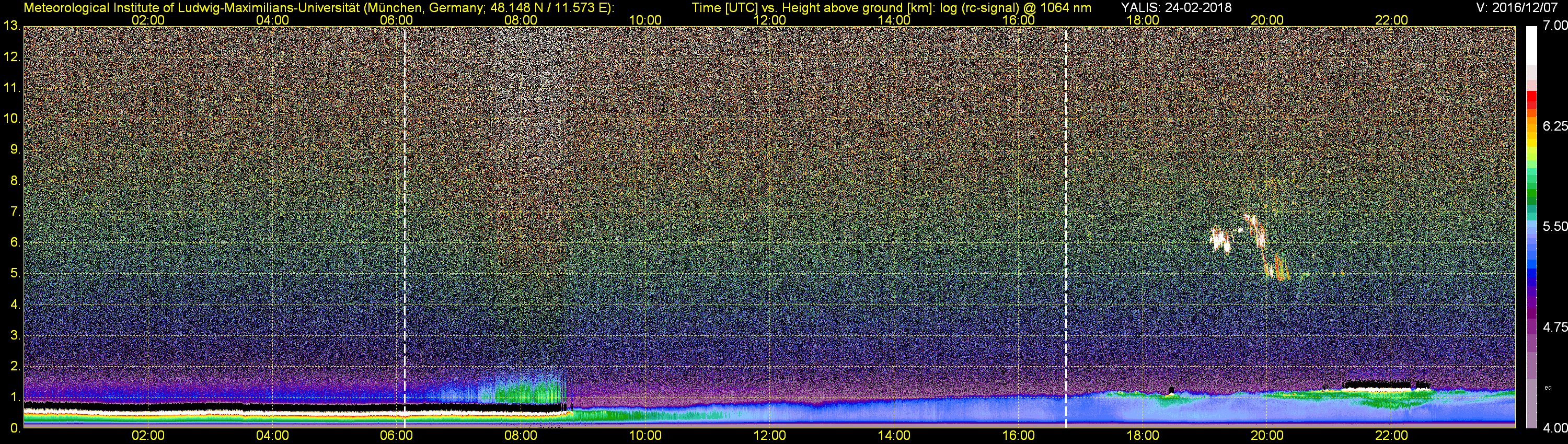Click the 13 km height axis label
This screenshot has height=444, width=1568.
pyautogui.click(x=11, y=26)
